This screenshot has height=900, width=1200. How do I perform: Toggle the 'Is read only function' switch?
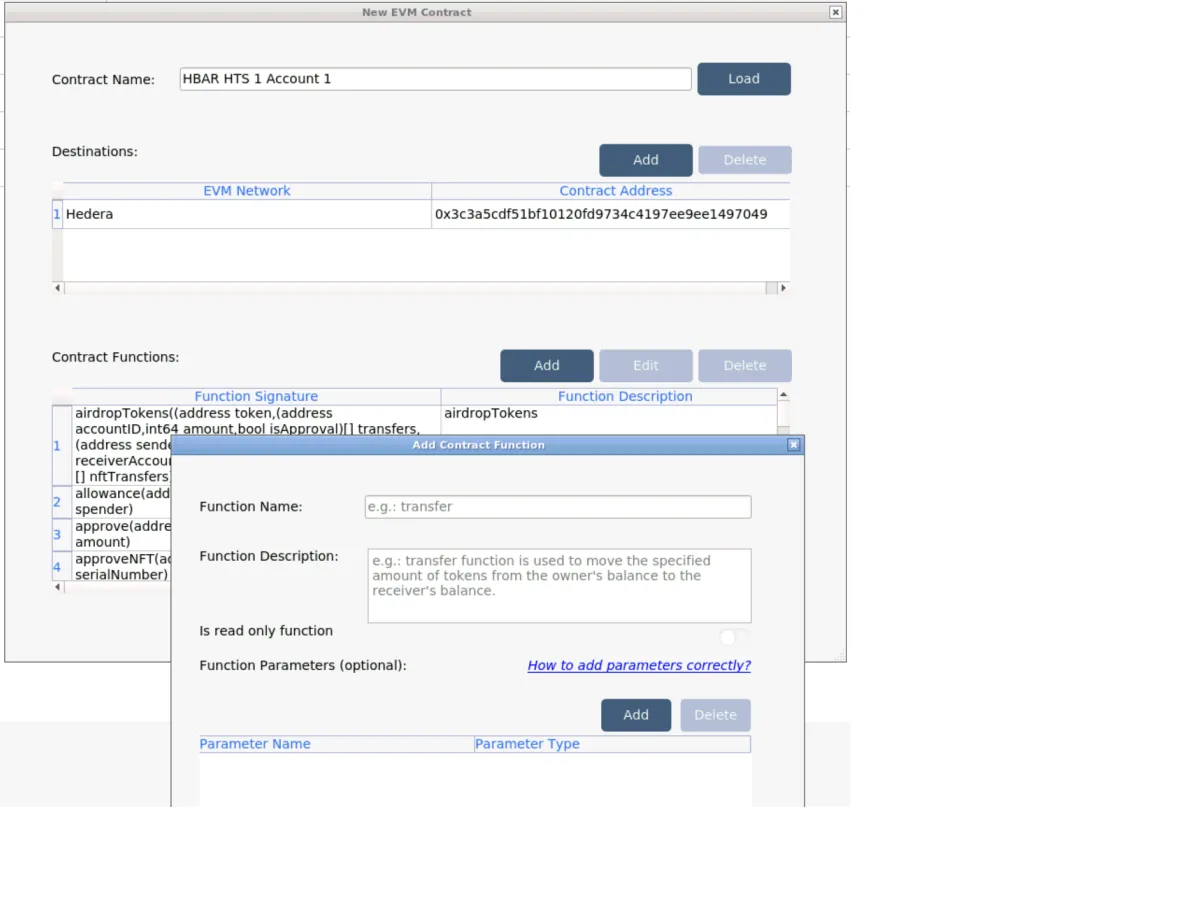(x=734, y=637)
